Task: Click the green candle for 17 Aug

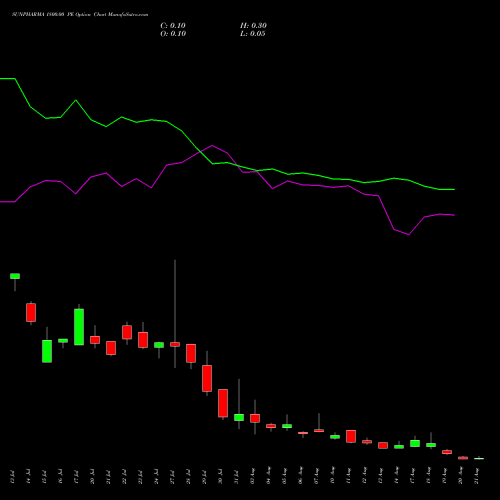Action: [x=415, y=443]
